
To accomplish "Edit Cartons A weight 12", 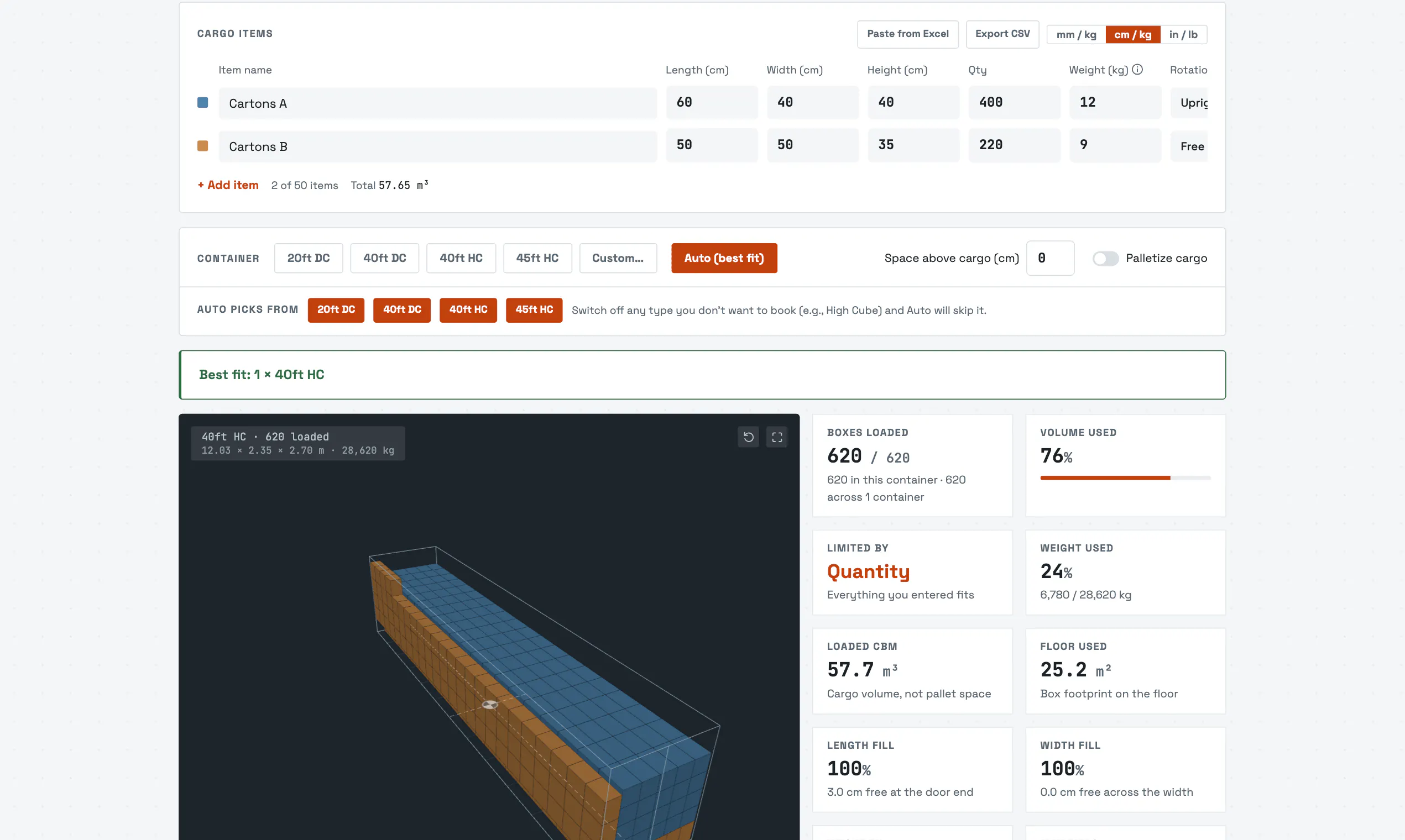I will click(x=1115, y=102).
